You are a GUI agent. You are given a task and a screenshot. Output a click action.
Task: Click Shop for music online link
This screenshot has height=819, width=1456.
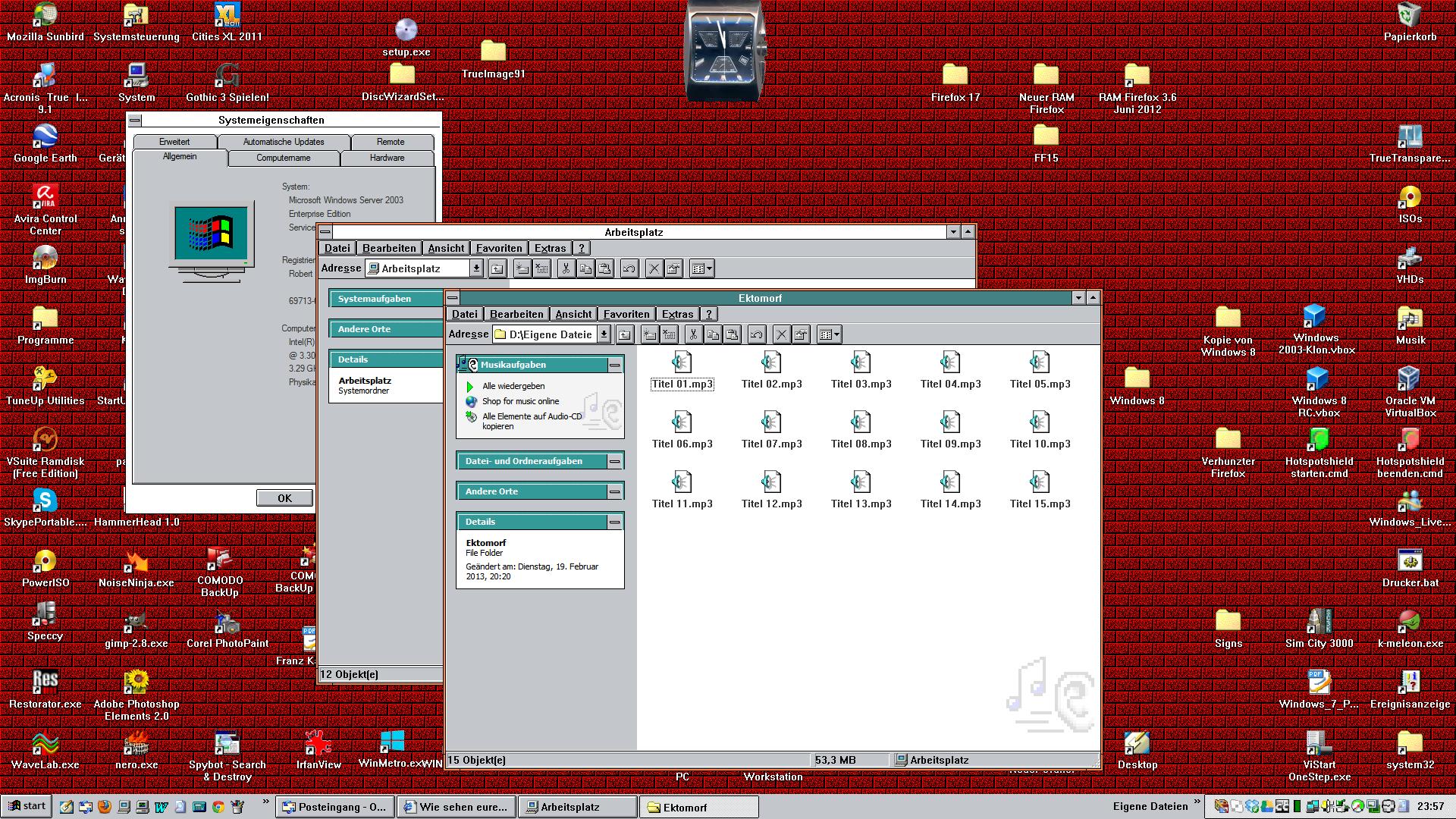(520, 401)
